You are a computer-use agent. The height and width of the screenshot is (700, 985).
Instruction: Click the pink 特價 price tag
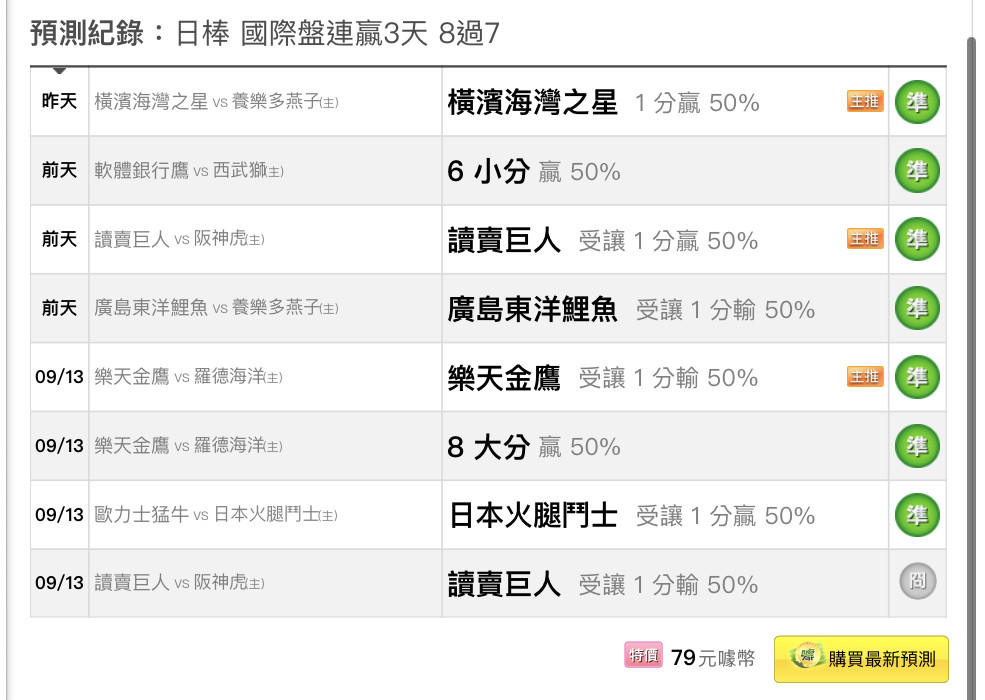coord(643,656)
